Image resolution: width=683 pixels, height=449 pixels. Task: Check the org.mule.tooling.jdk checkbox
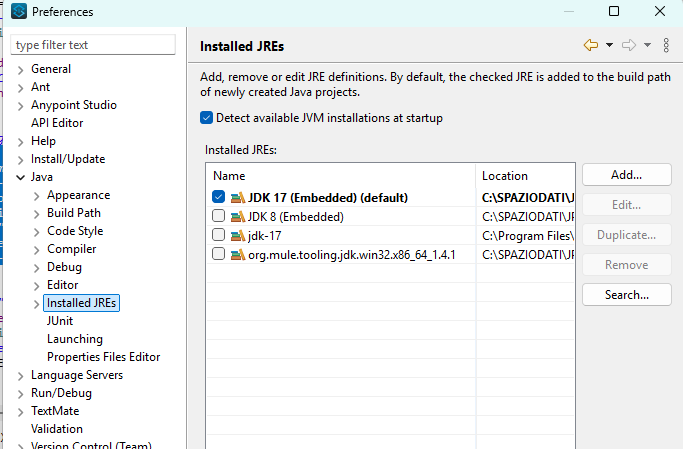click(219, 255)
